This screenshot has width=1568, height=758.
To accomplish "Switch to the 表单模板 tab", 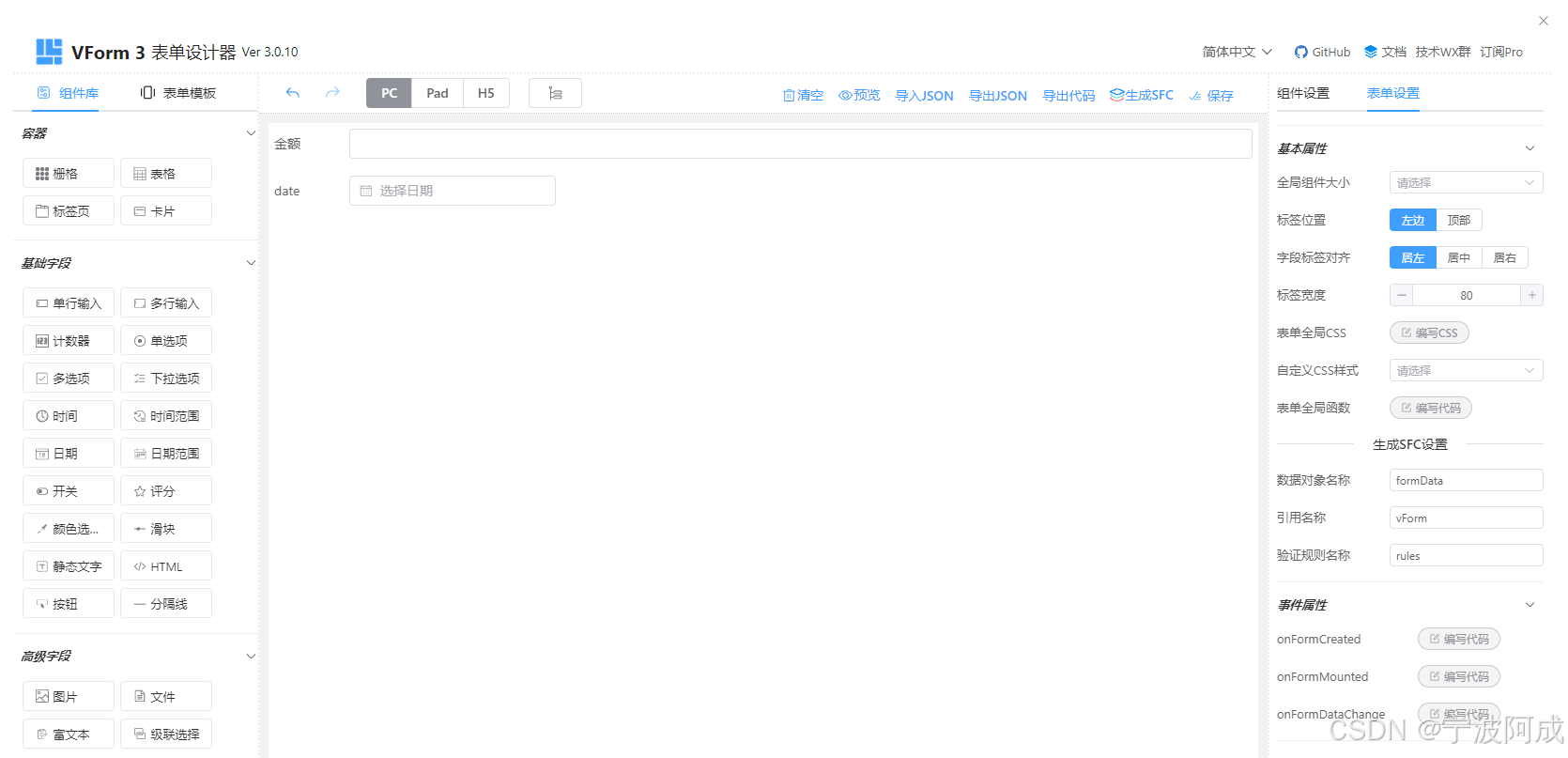I will click(178, 93).
